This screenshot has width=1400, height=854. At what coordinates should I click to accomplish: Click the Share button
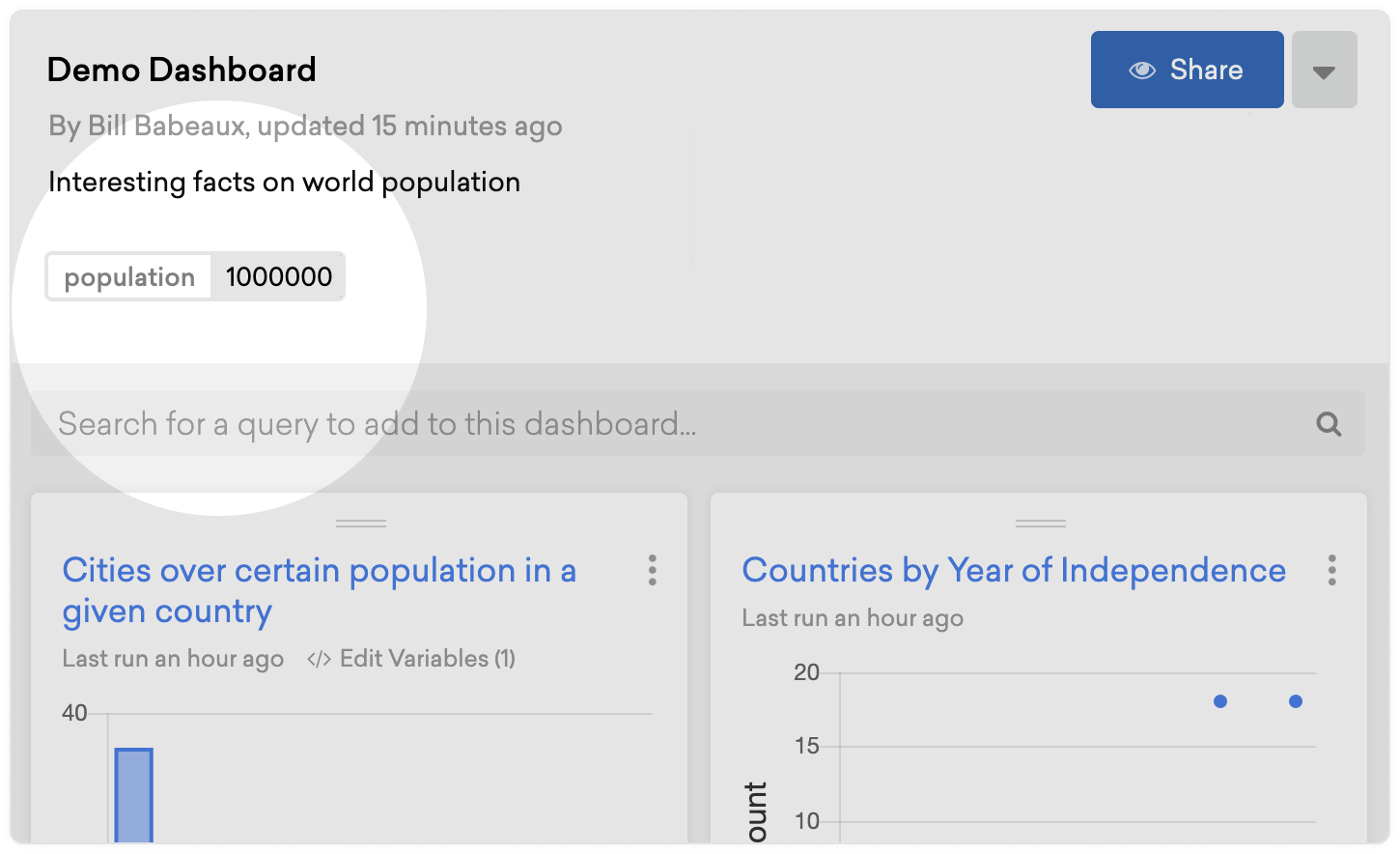1188,70
